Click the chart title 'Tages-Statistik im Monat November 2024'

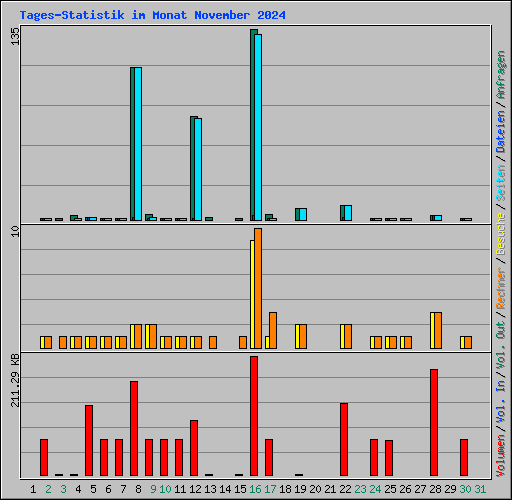click(153, 15)
